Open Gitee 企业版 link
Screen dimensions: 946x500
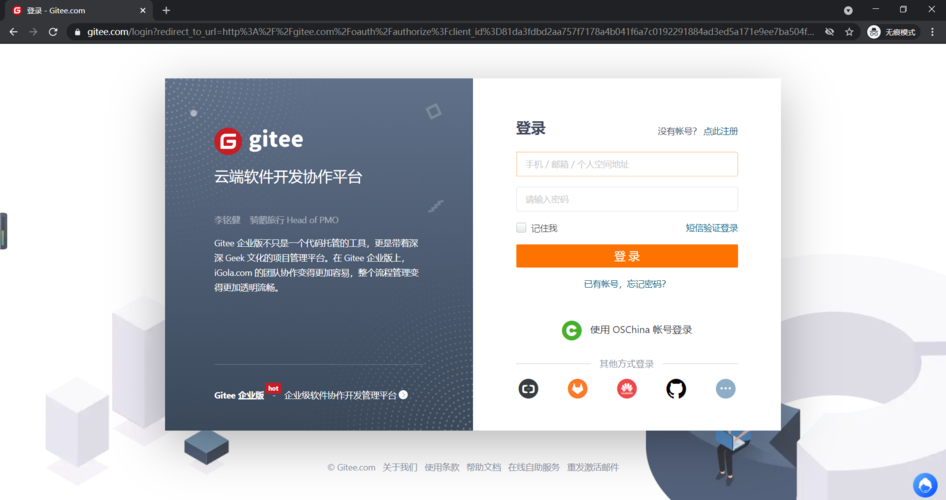[x=239, y=396]
